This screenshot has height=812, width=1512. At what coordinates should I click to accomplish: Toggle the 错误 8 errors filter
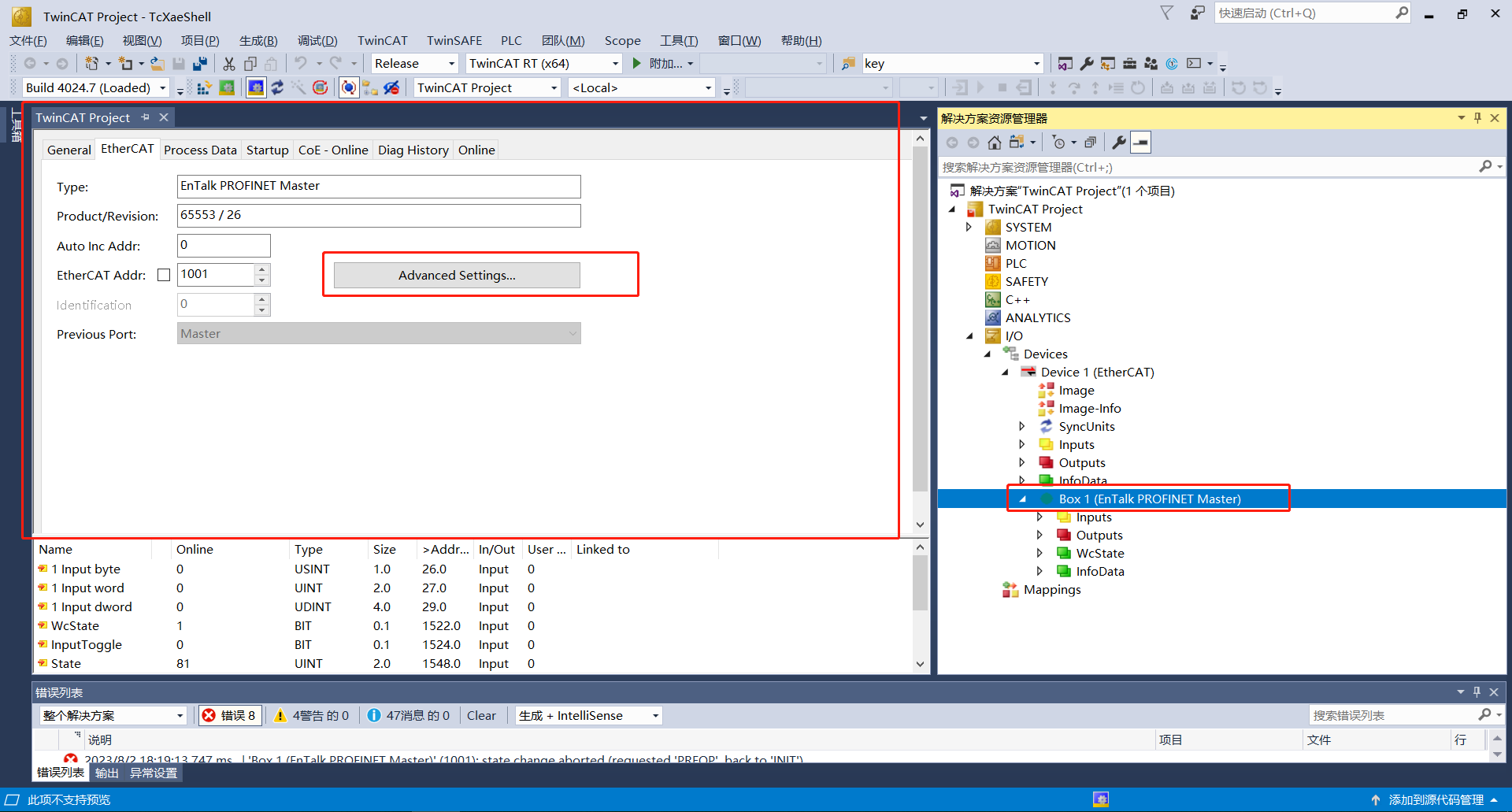coord(229,715)
